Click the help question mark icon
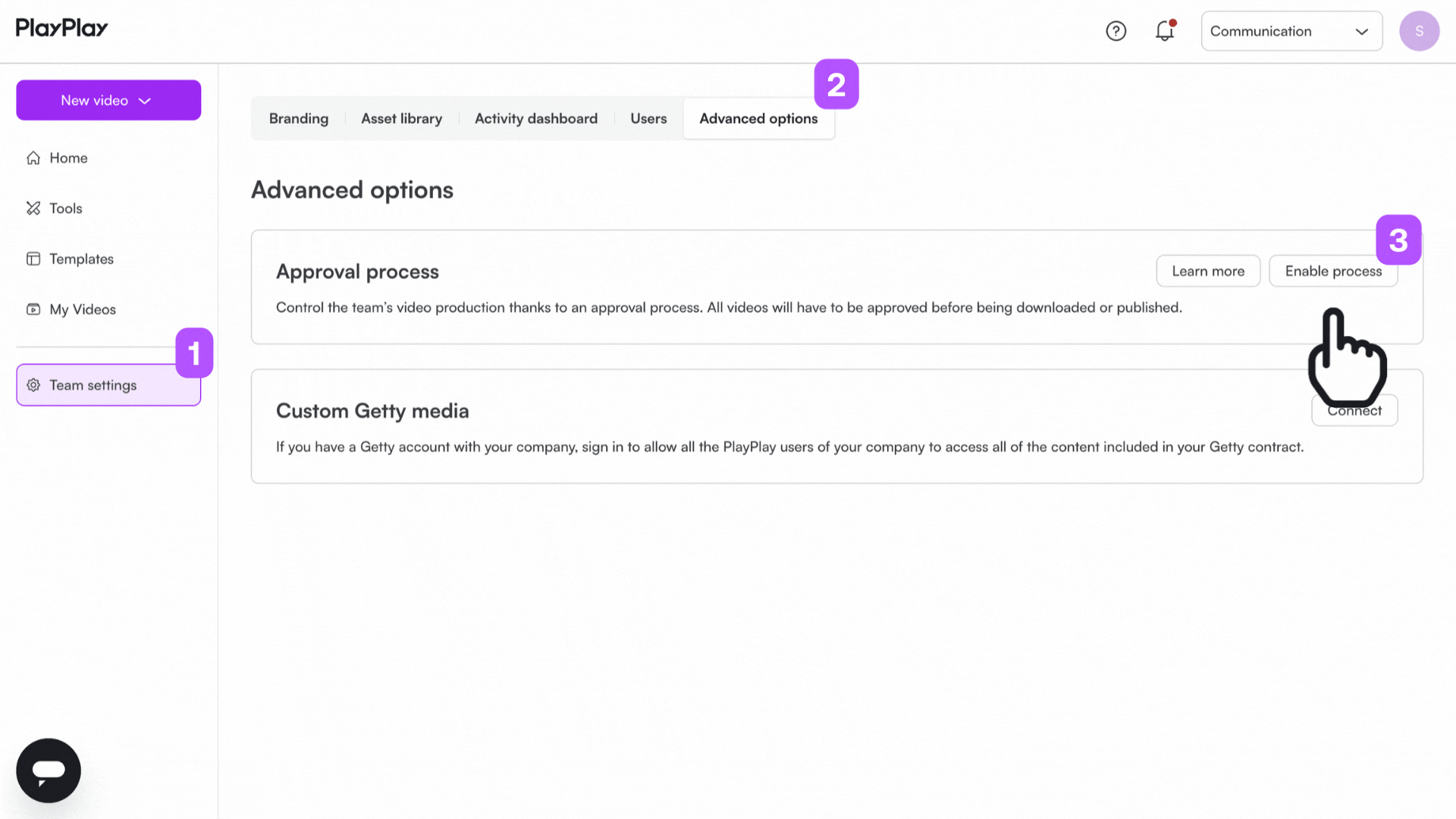 click(x=1116, y=31)
